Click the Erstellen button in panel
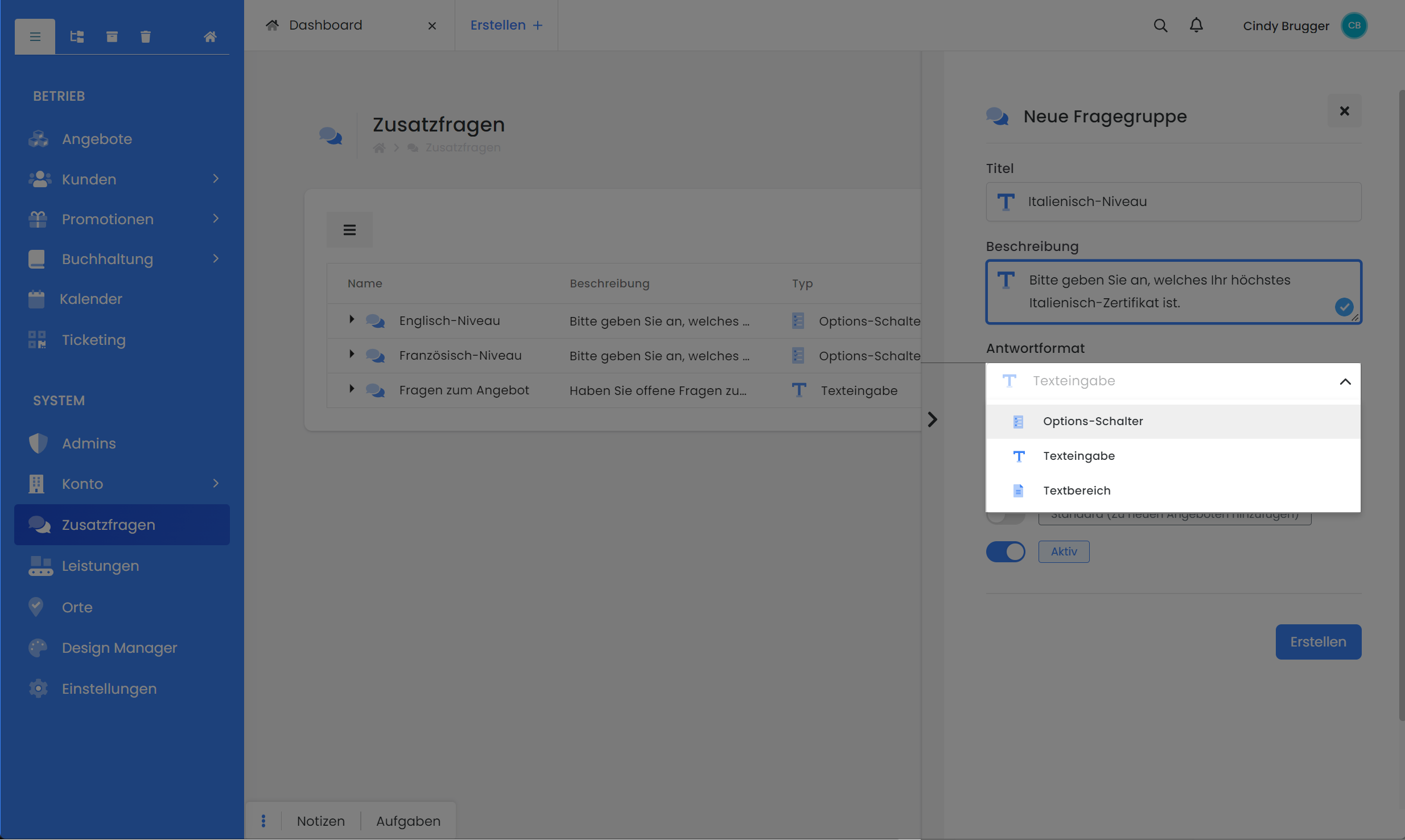 (1318, 642)
